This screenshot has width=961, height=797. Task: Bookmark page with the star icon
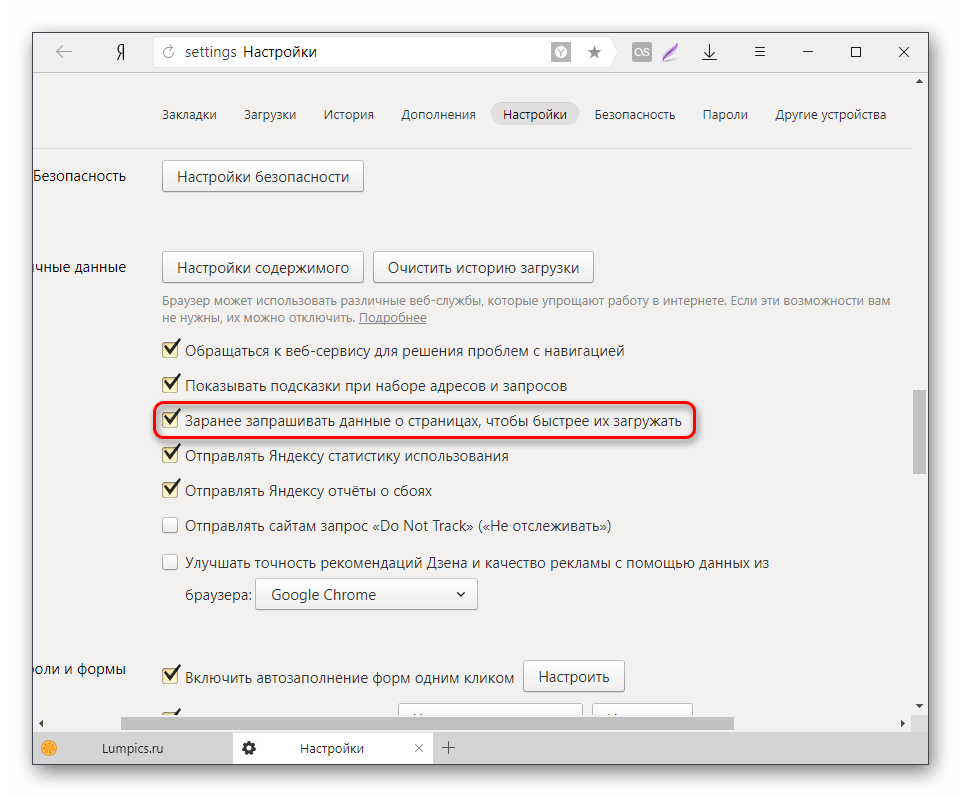[x=594, y=52]
